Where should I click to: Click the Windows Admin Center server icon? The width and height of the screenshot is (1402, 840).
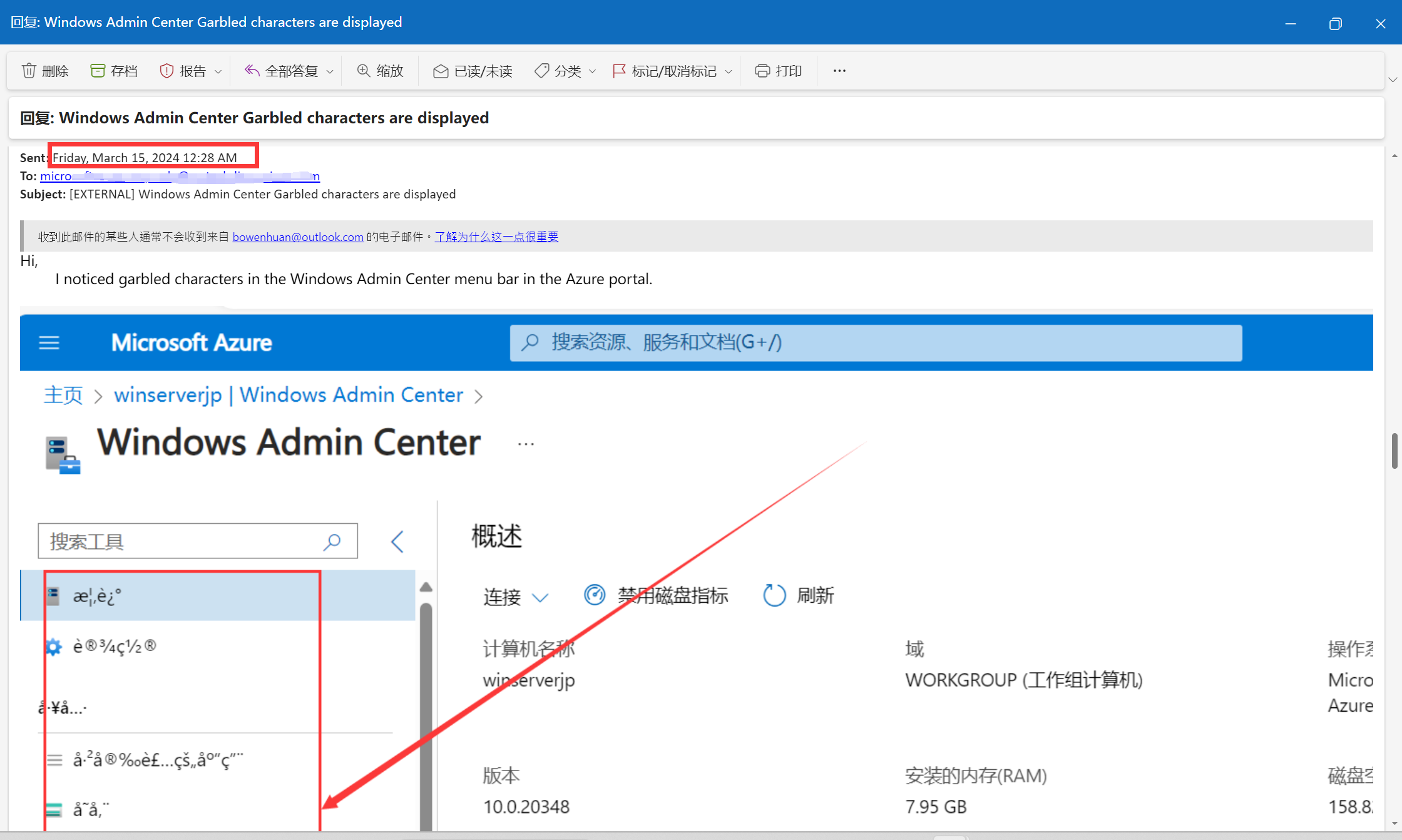[63, 455]
